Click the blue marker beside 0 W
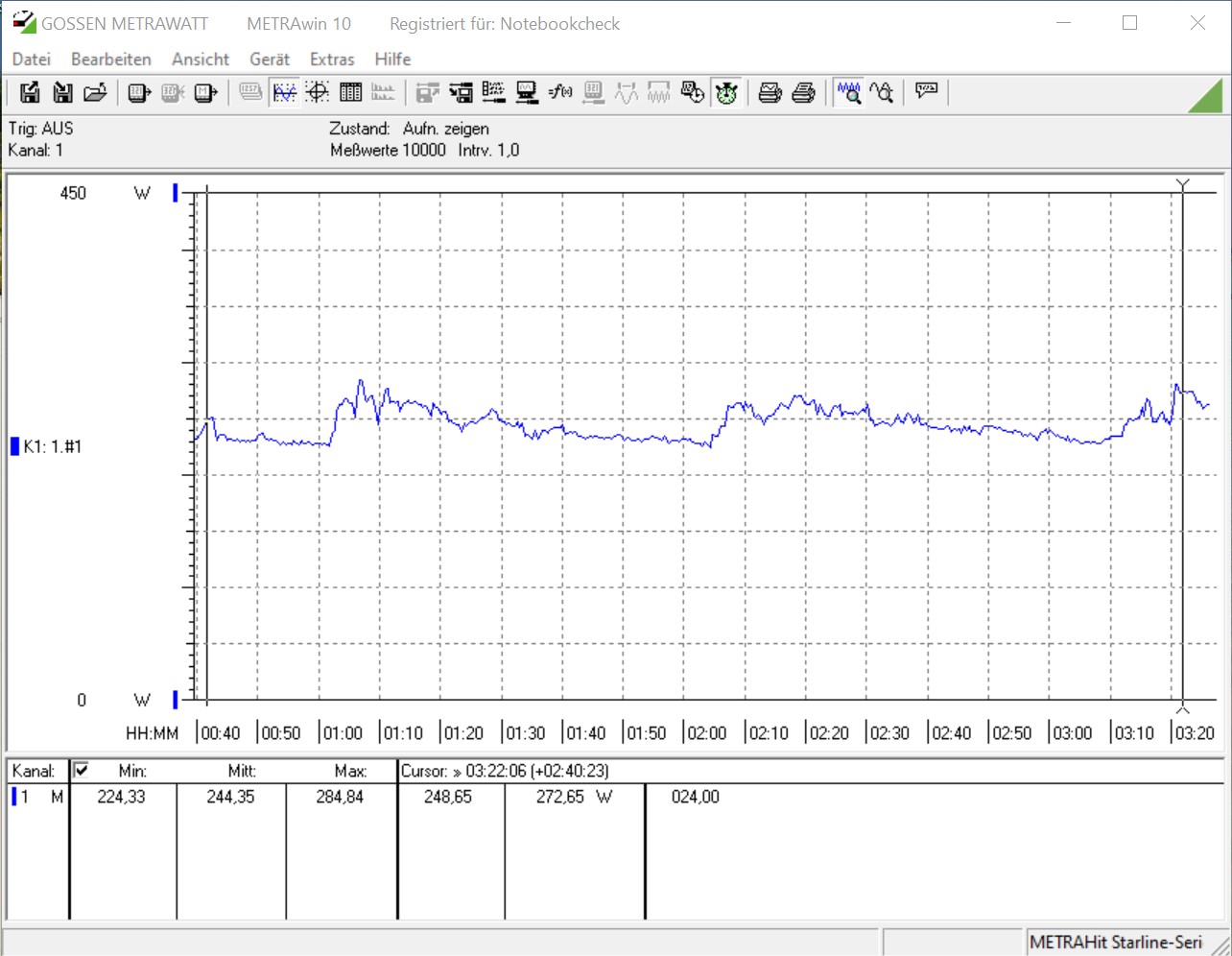This screenshot has width=1232, height=956. coord(176,700)
